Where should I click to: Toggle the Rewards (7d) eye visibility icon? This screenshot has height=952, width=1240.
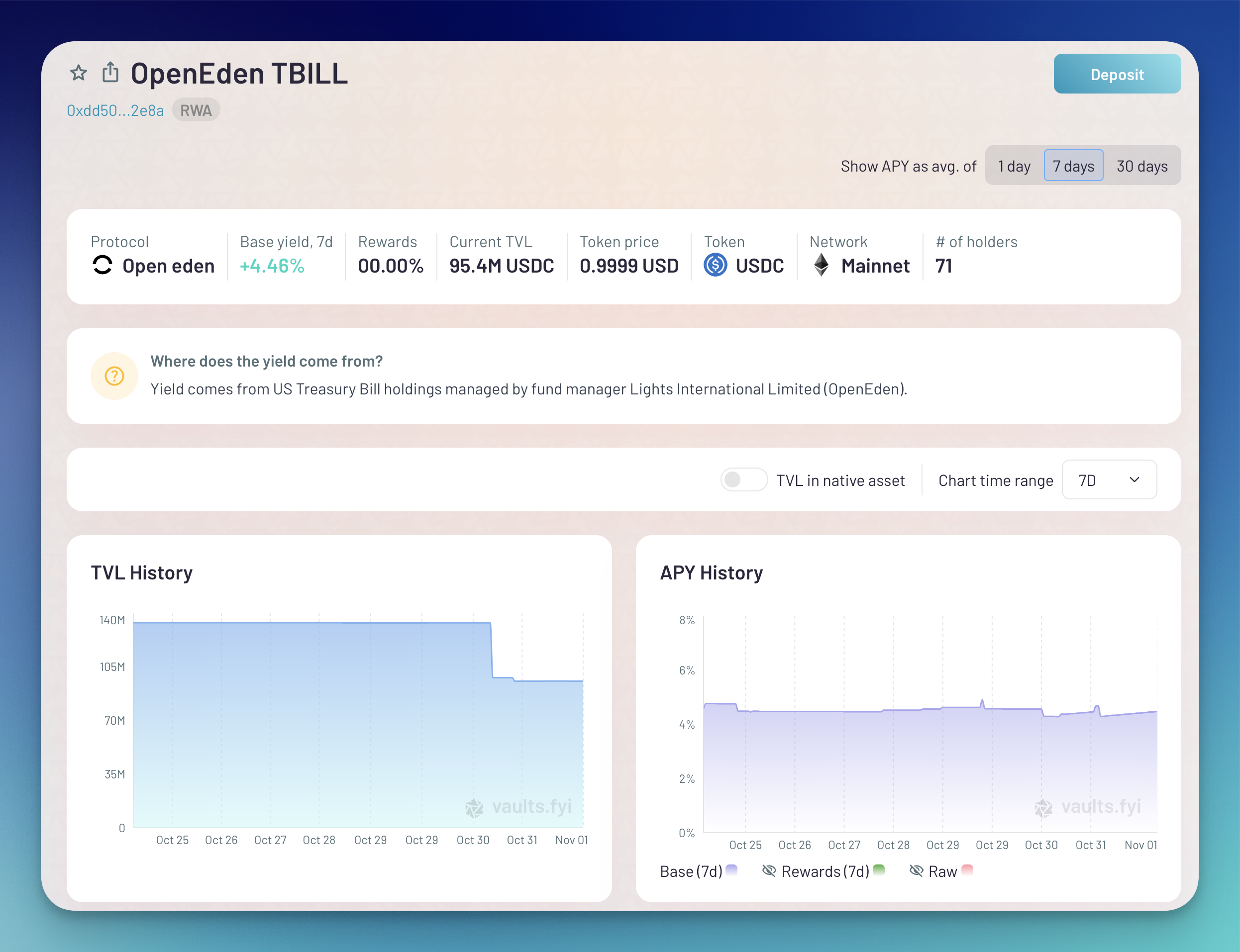click(x=769, y=871)
